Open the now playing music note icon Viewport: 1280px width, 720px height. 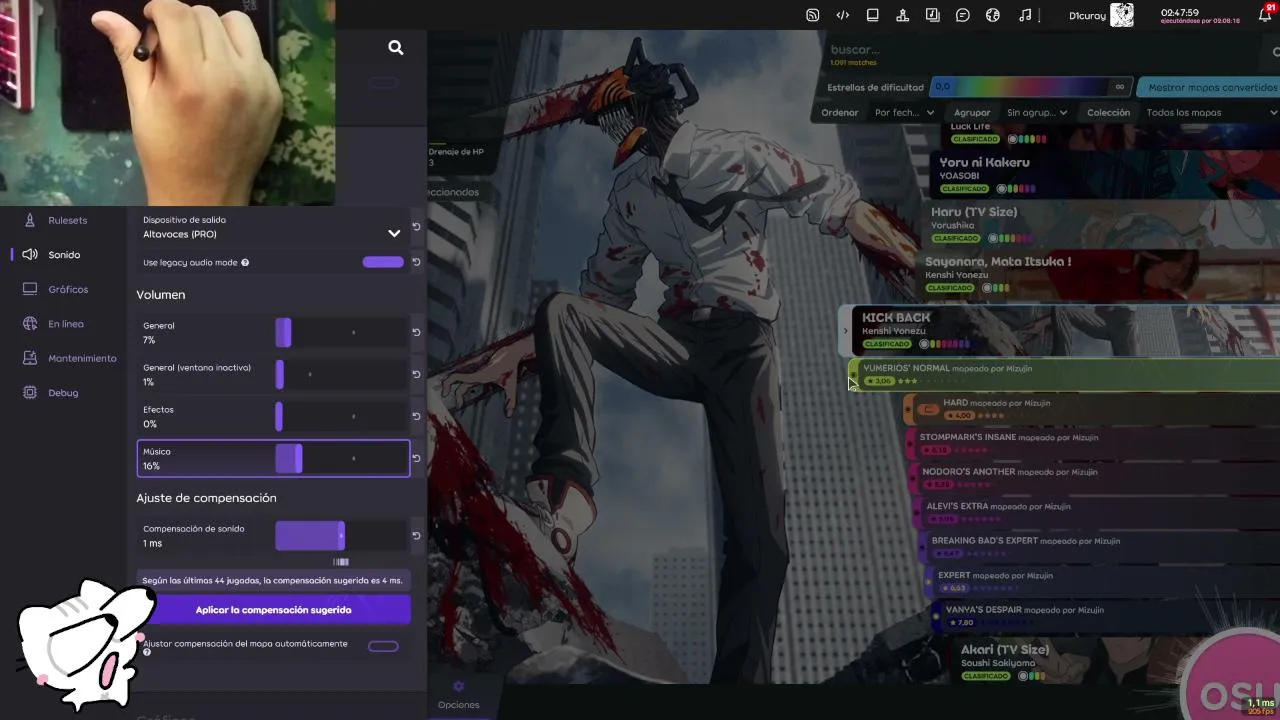coord(1025,15)
